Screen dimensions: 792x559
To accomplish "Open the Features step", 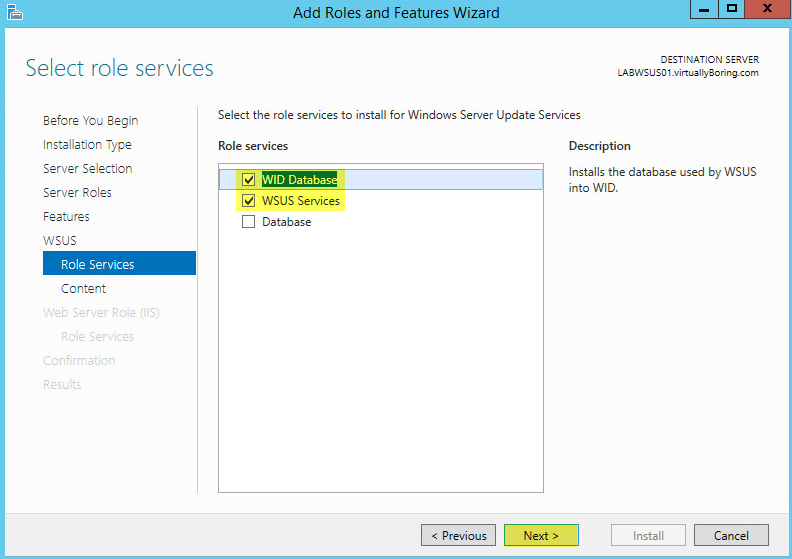I will [66, 217].
